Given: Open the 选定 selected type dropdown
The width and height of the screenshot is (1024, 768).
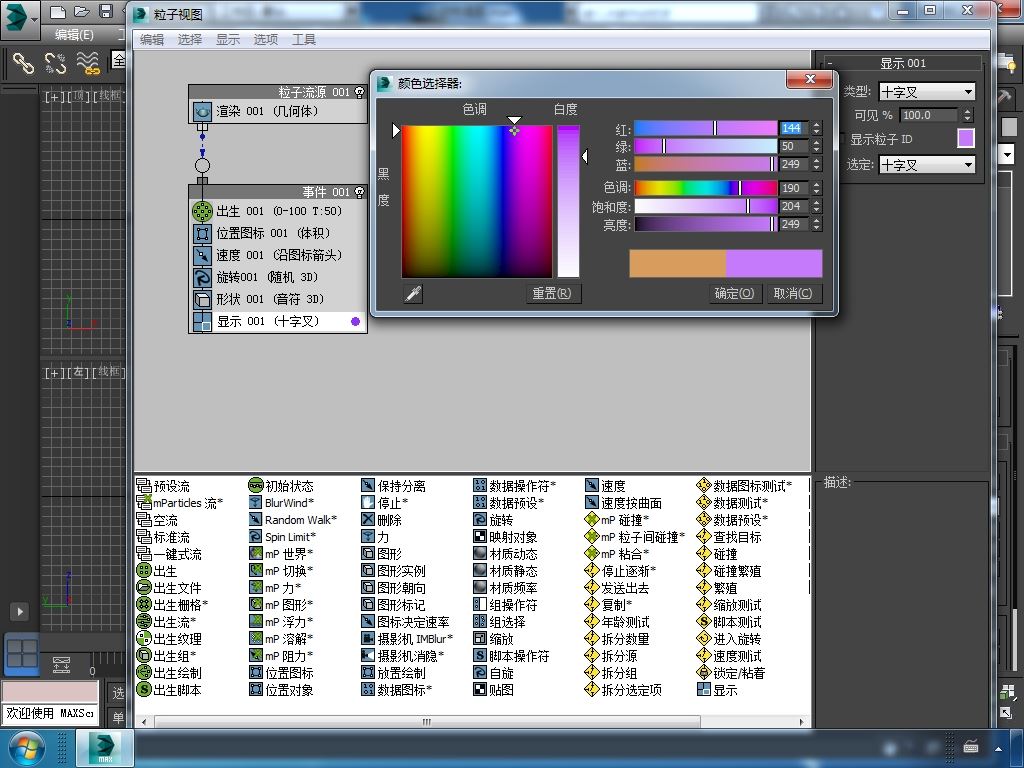Looking at the screenshot, I should tap(927, 165).
